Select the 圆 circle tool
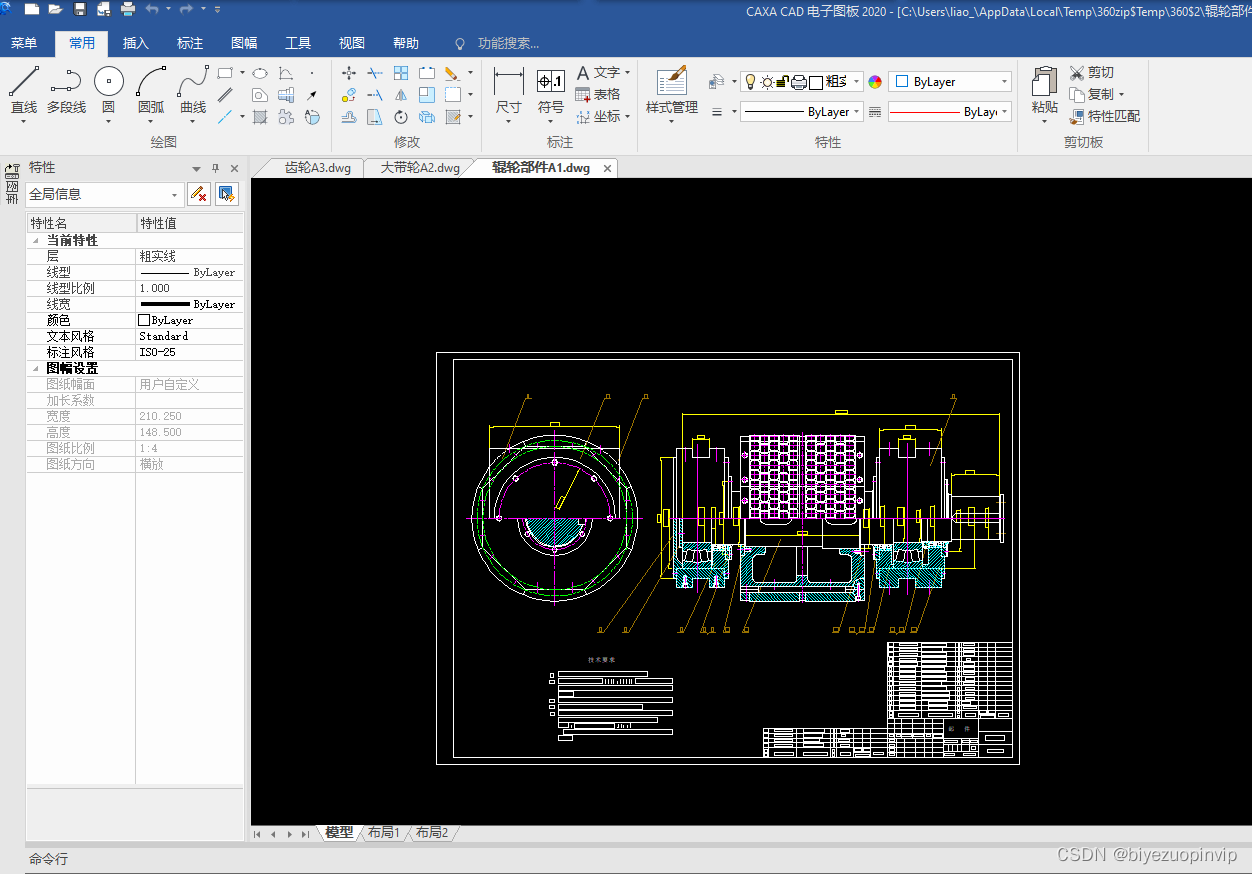Image resolution: width=1252 pixels, height=874 pixels. click(109, 91)
